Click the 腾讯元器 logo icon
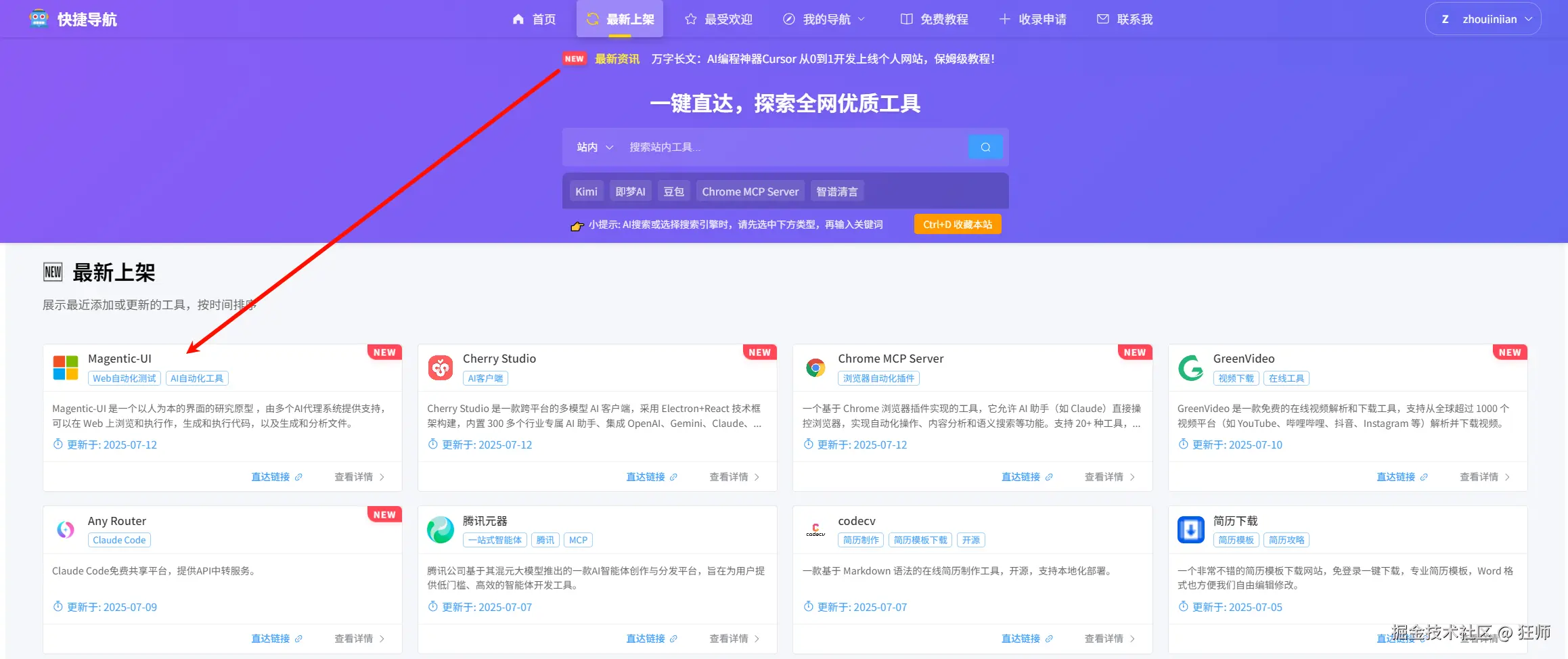 tap(441, 530)
